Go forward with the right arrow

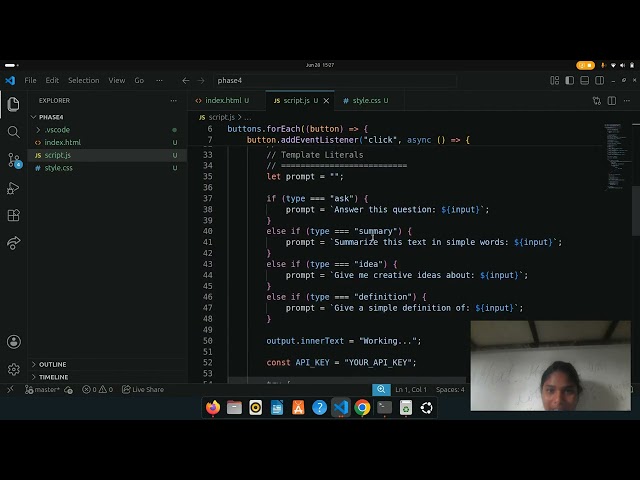(x=201, y=80)
